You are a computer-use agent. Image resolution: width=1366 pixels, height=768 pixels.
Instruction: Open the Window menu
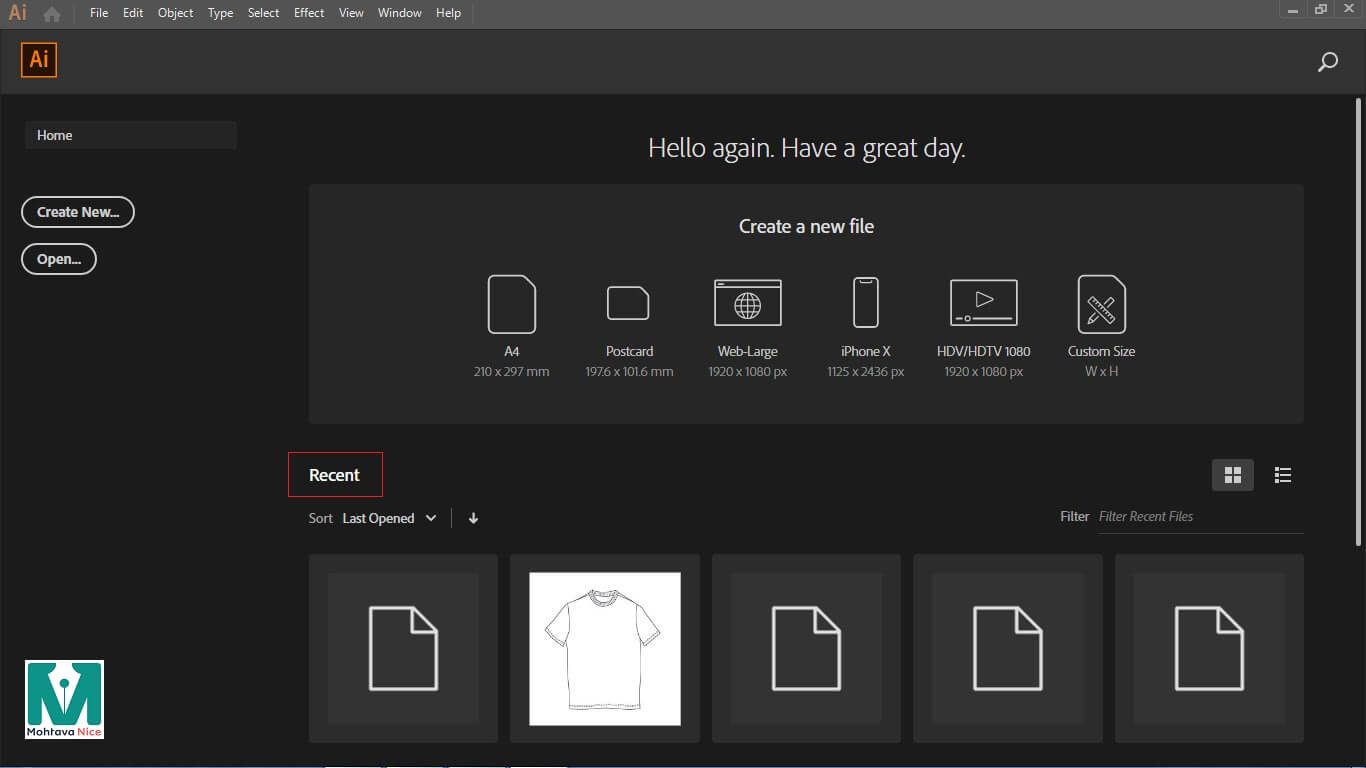[x=399, y=13]
